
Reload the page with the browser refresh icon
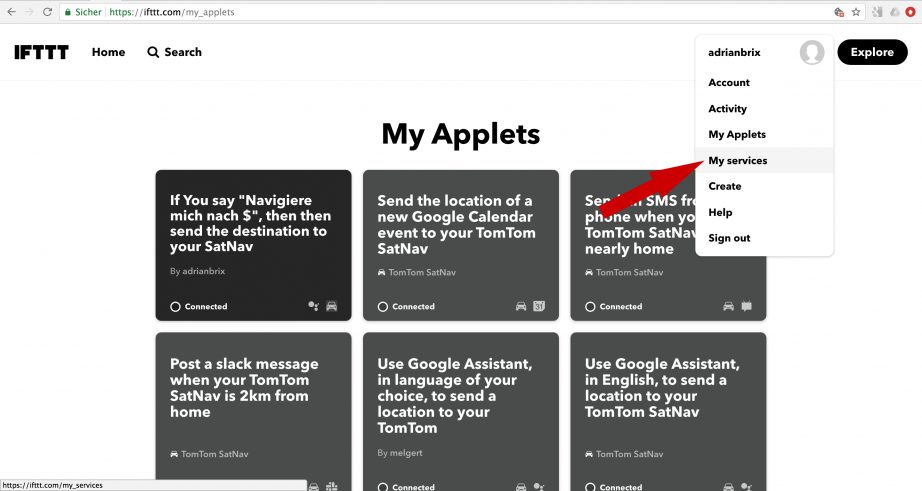coord(46,12)
